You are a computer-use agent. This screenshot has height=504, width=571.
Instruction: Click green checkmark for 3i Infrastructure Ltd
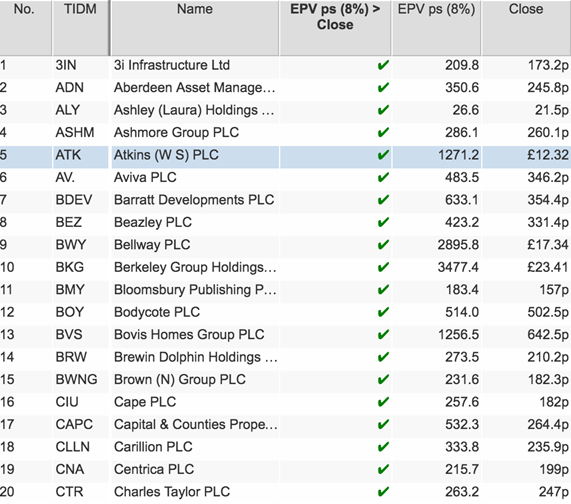(x=383, y=65)
